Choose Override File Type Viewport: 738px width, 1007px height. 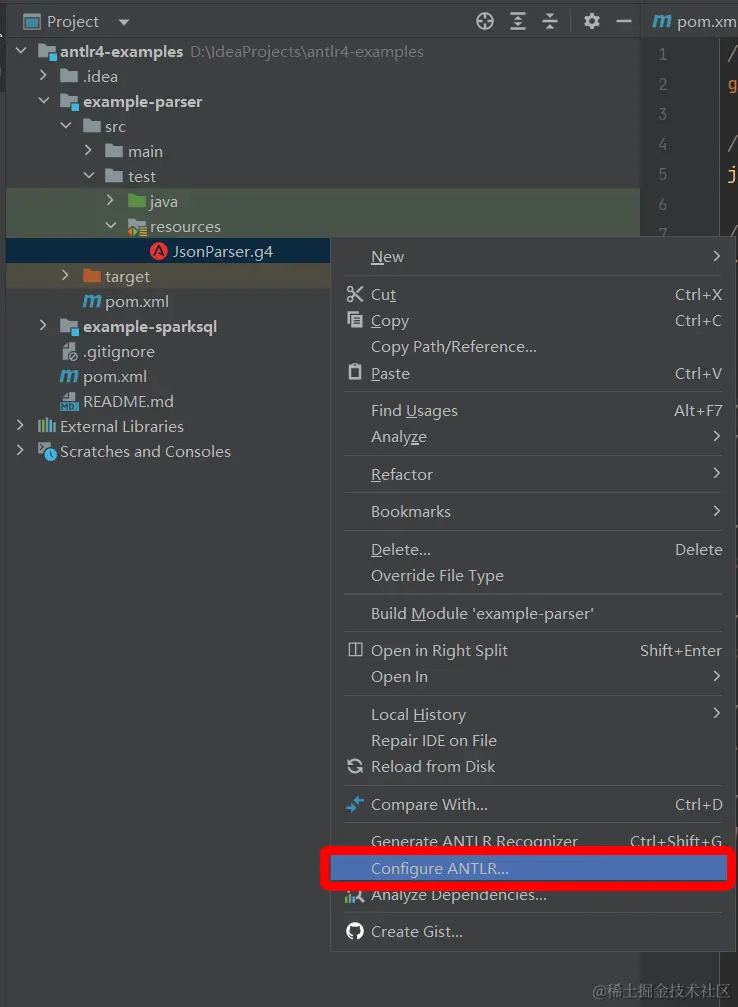coord(533,575)
